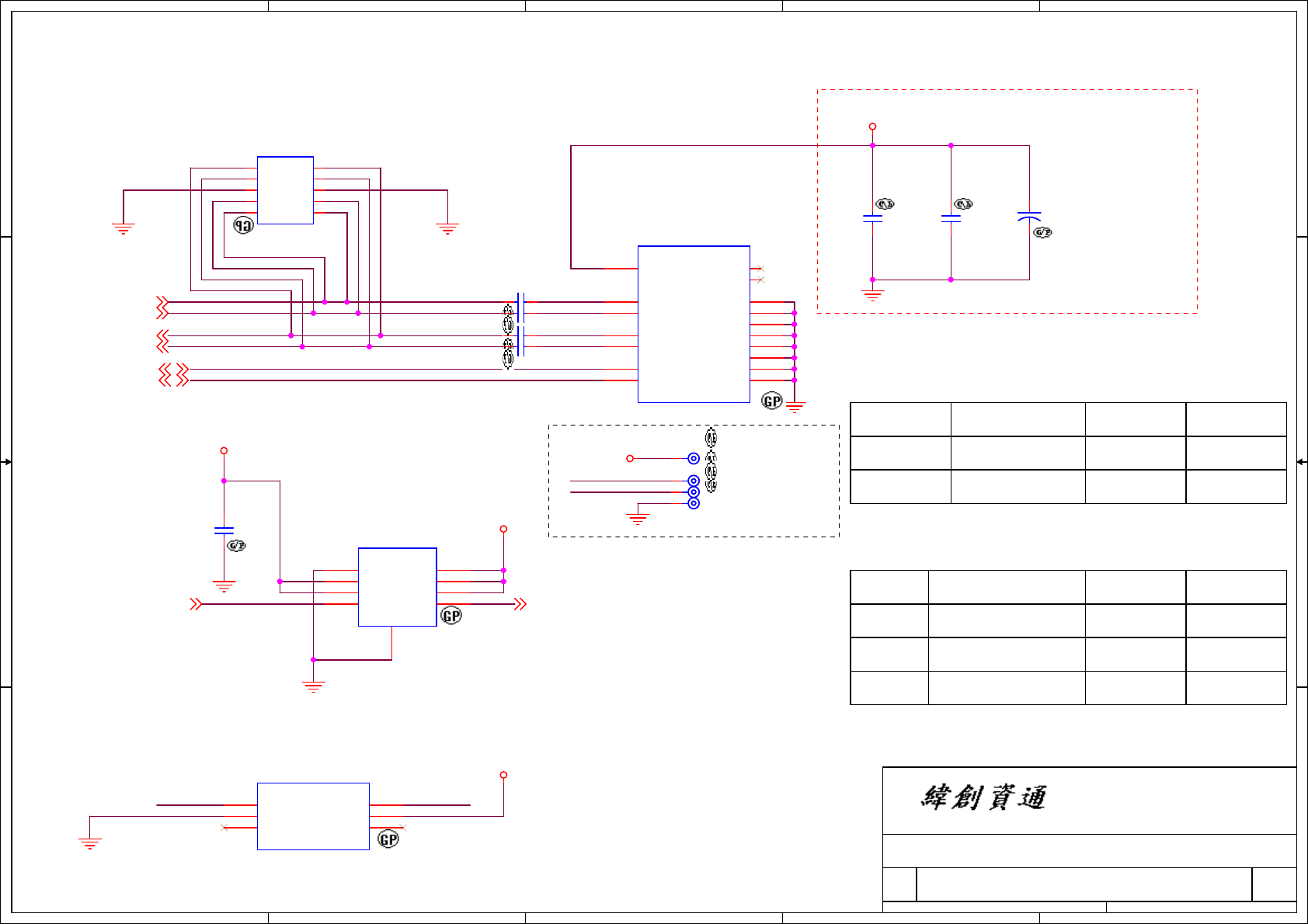Select the bottommost blue test point circle

click(x=694, y=503)
